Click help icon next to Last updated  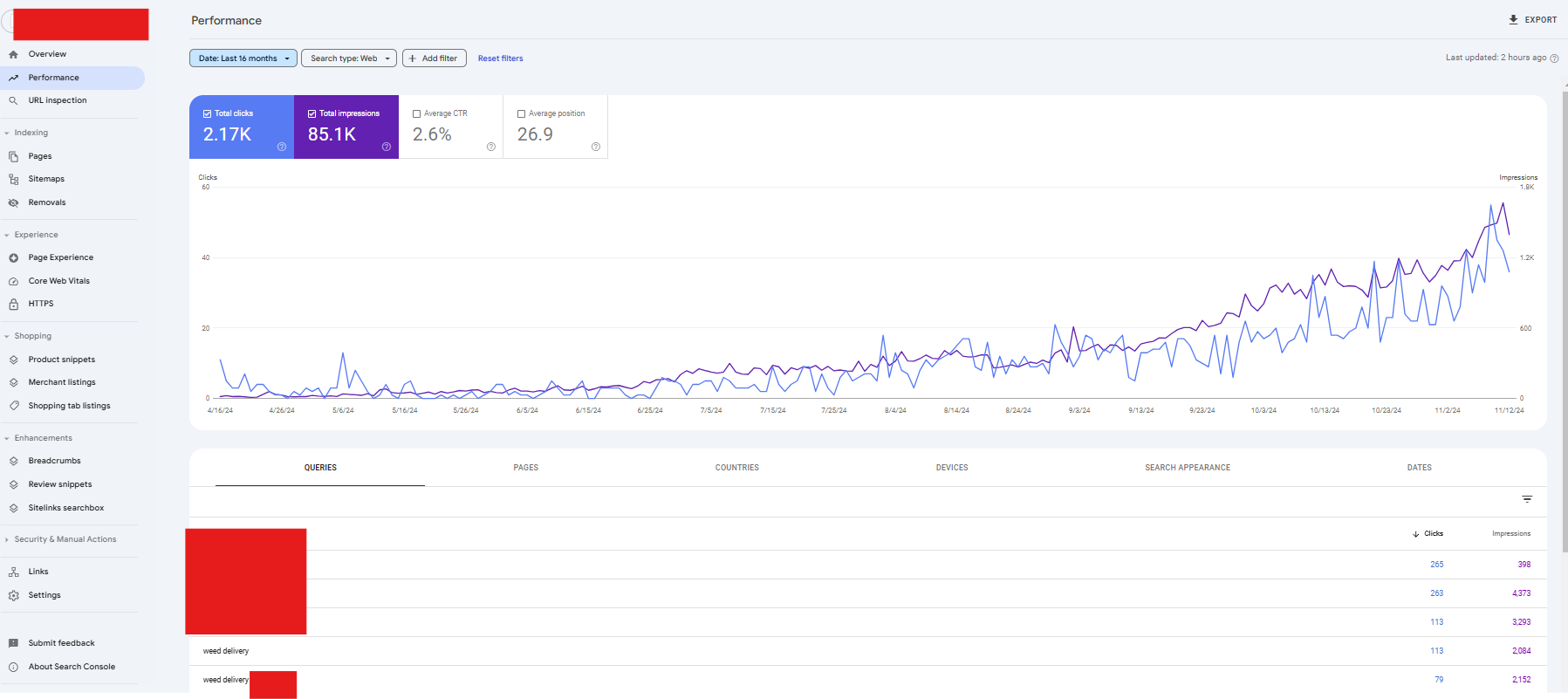(x=1554, y=58)
